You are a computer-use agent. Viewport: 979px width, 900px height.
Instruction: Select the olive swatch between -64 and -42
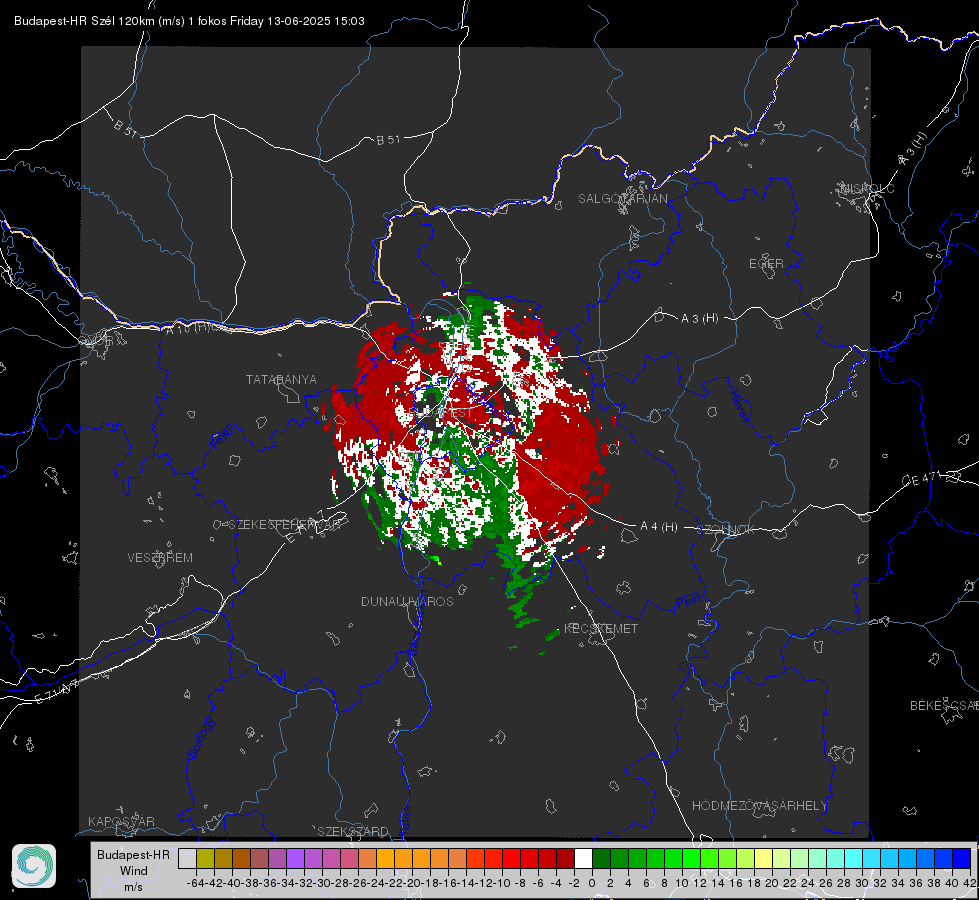[205, 858]
